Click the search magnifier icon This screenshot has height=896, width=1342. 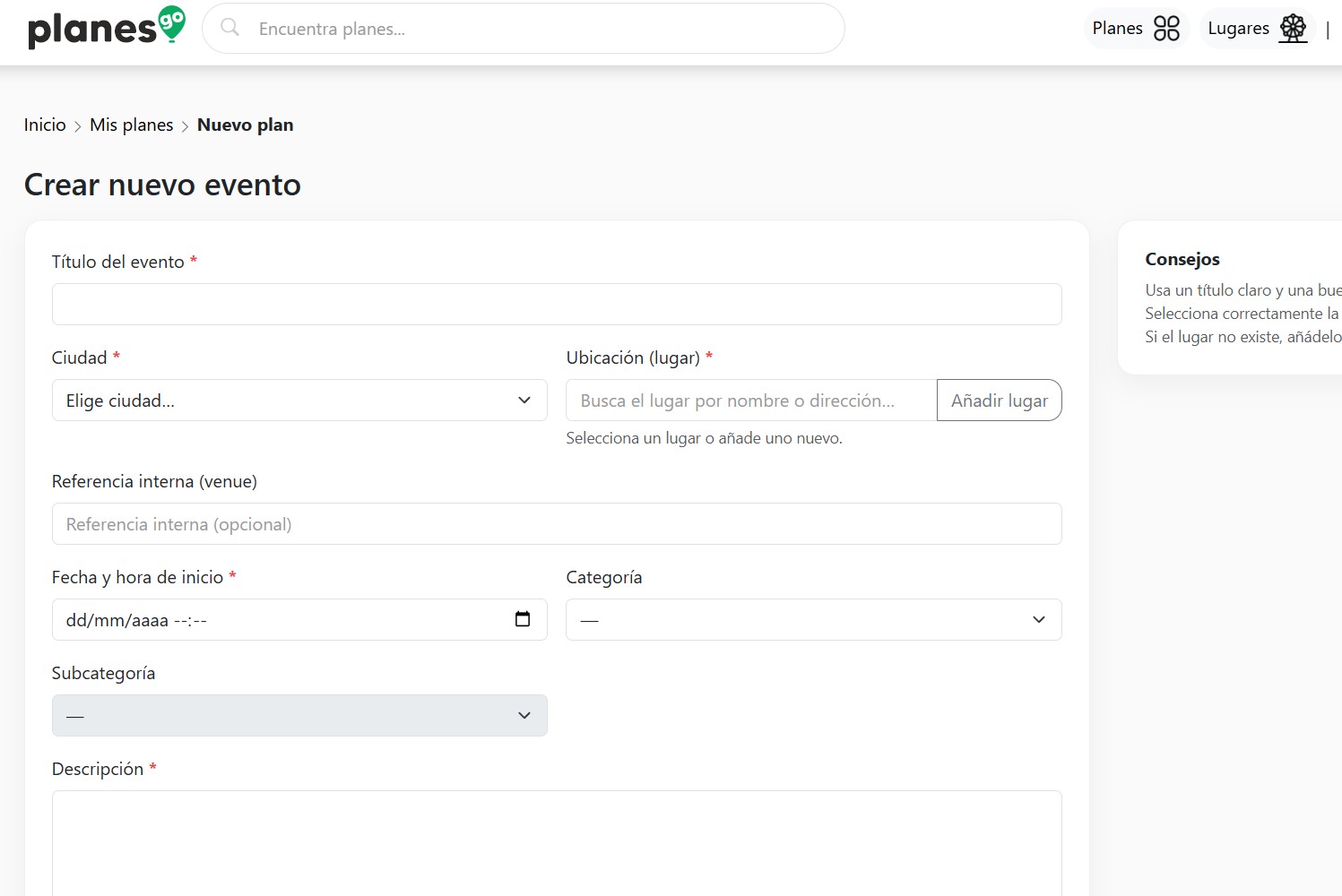pyautogui.click(x=230, y=28)
